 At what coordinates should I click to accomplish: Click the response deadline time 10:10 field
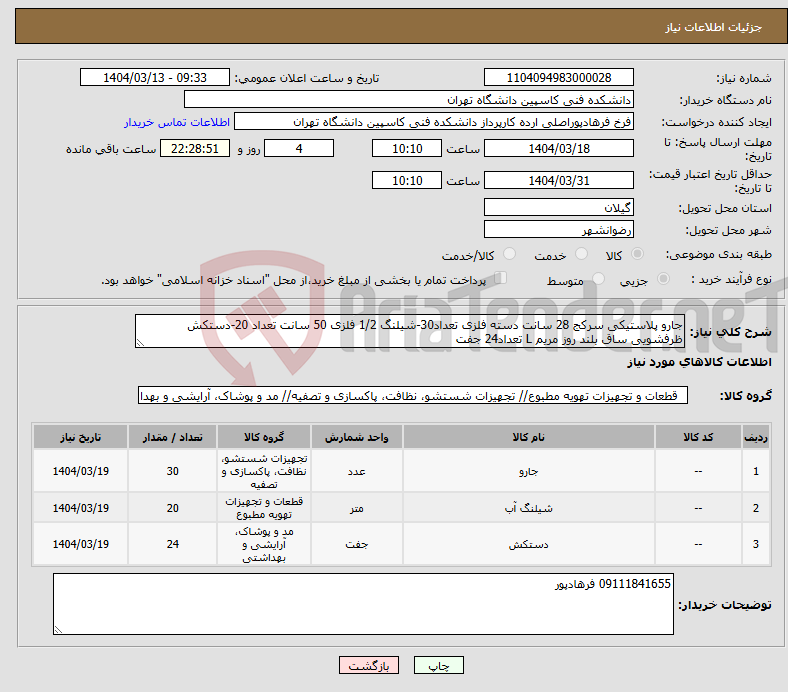click(407, 148)
